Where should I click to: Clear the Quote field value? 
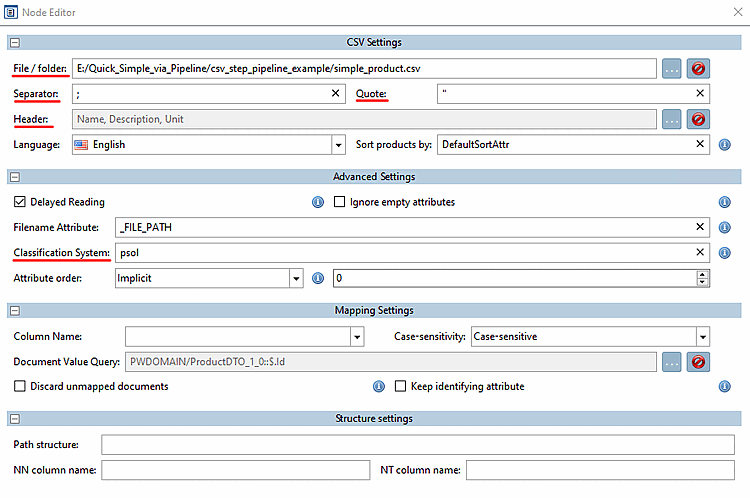click(x=700, y=93)
